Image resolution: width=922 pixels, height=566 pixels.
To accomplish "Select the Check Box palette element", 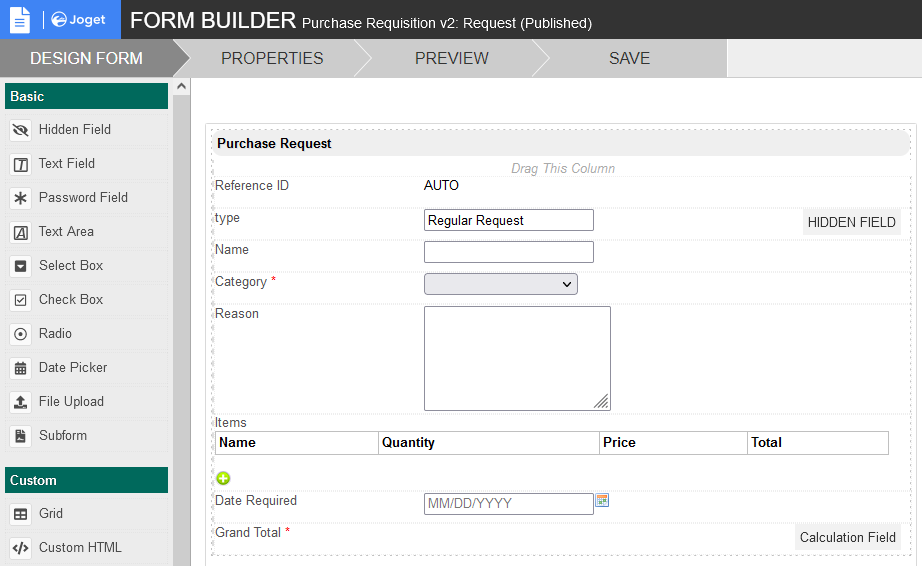I will click(x=70, y=300).
